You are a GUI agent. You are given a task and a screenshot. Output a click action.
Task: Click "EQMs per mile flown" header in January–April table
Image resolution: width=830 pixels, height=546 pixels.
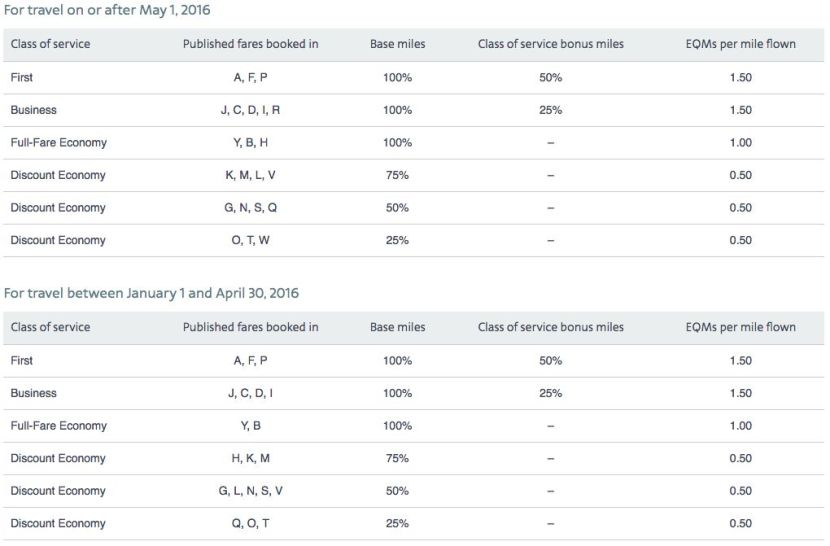tap(741, 327)
